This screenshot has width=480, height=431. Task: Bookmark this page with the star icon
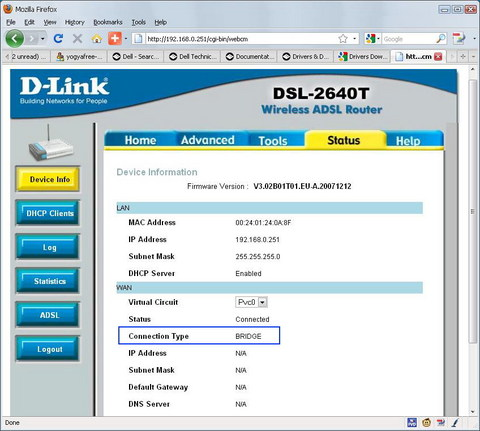[343, 39]
